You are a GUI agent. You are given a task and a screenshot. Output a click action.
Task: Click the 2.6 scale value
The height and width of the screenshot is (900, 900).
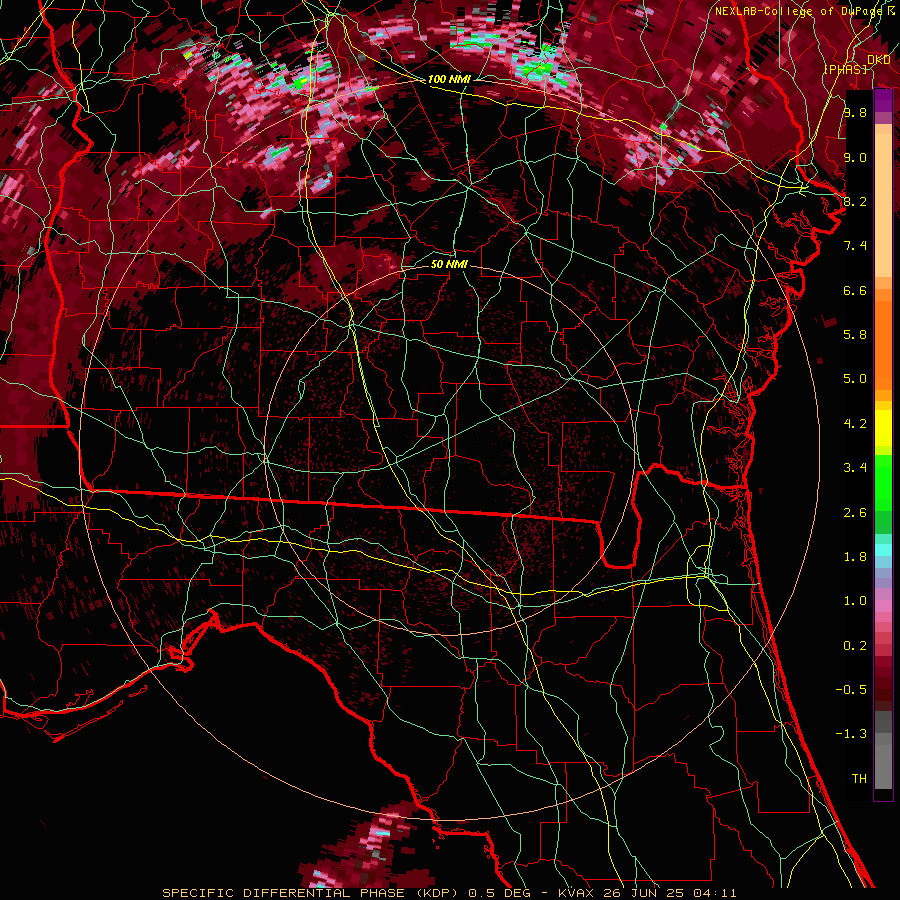(x=855, y=513)
